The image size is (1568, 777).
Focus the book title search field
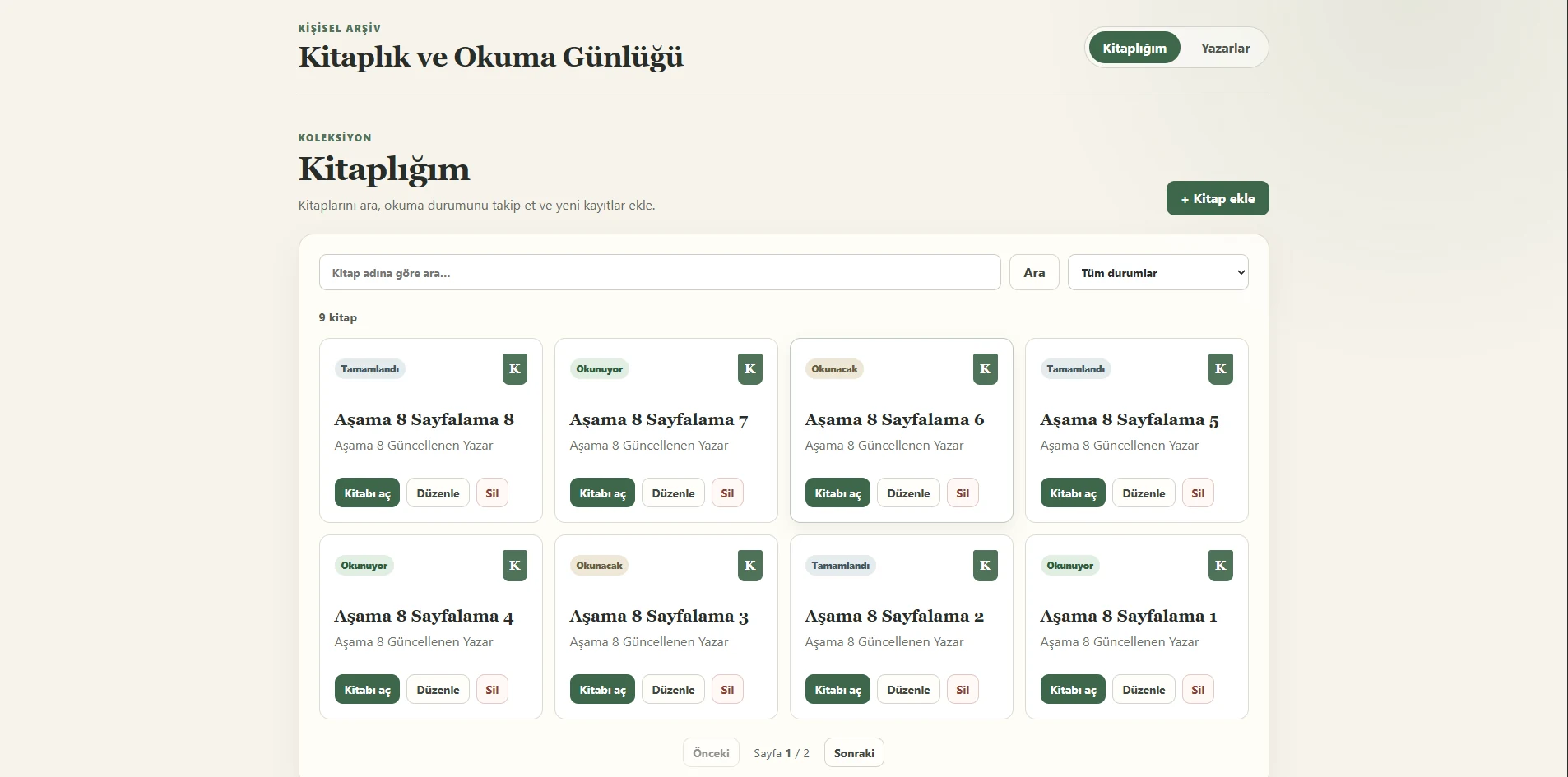click(660, 272)
